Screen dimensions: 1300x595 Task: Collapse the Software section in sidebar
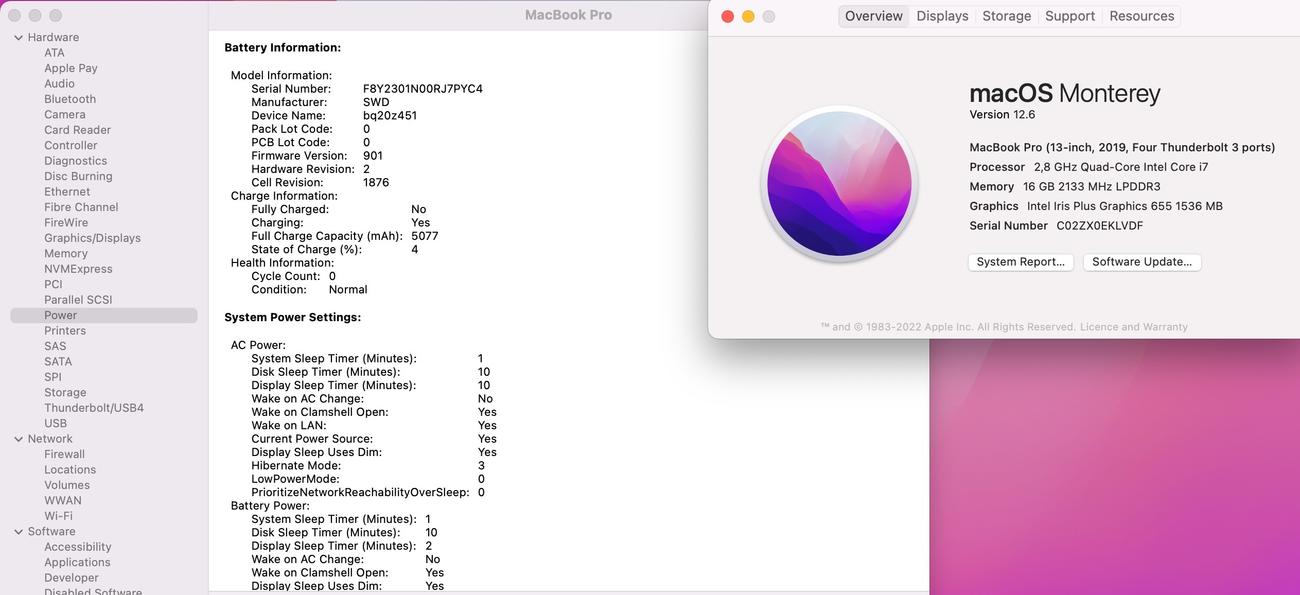[x=18, y=532]
